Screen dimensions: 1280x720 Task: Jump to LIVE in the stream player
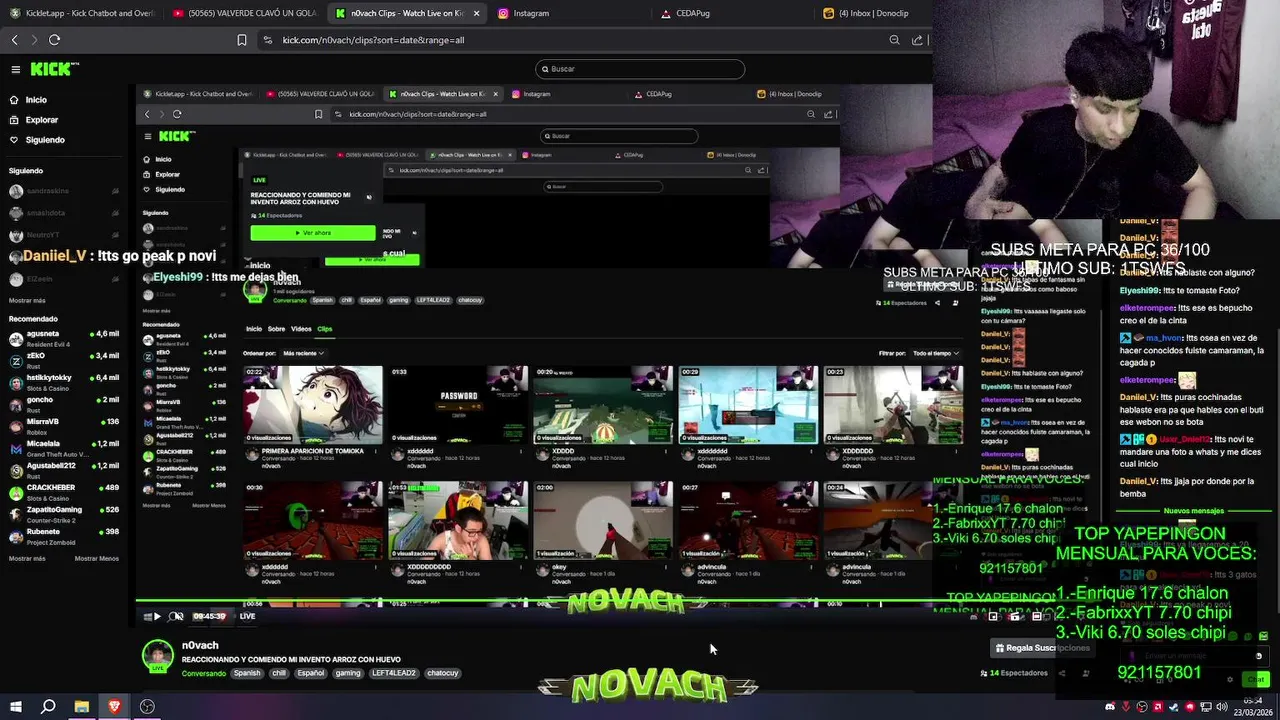[247, 616]
